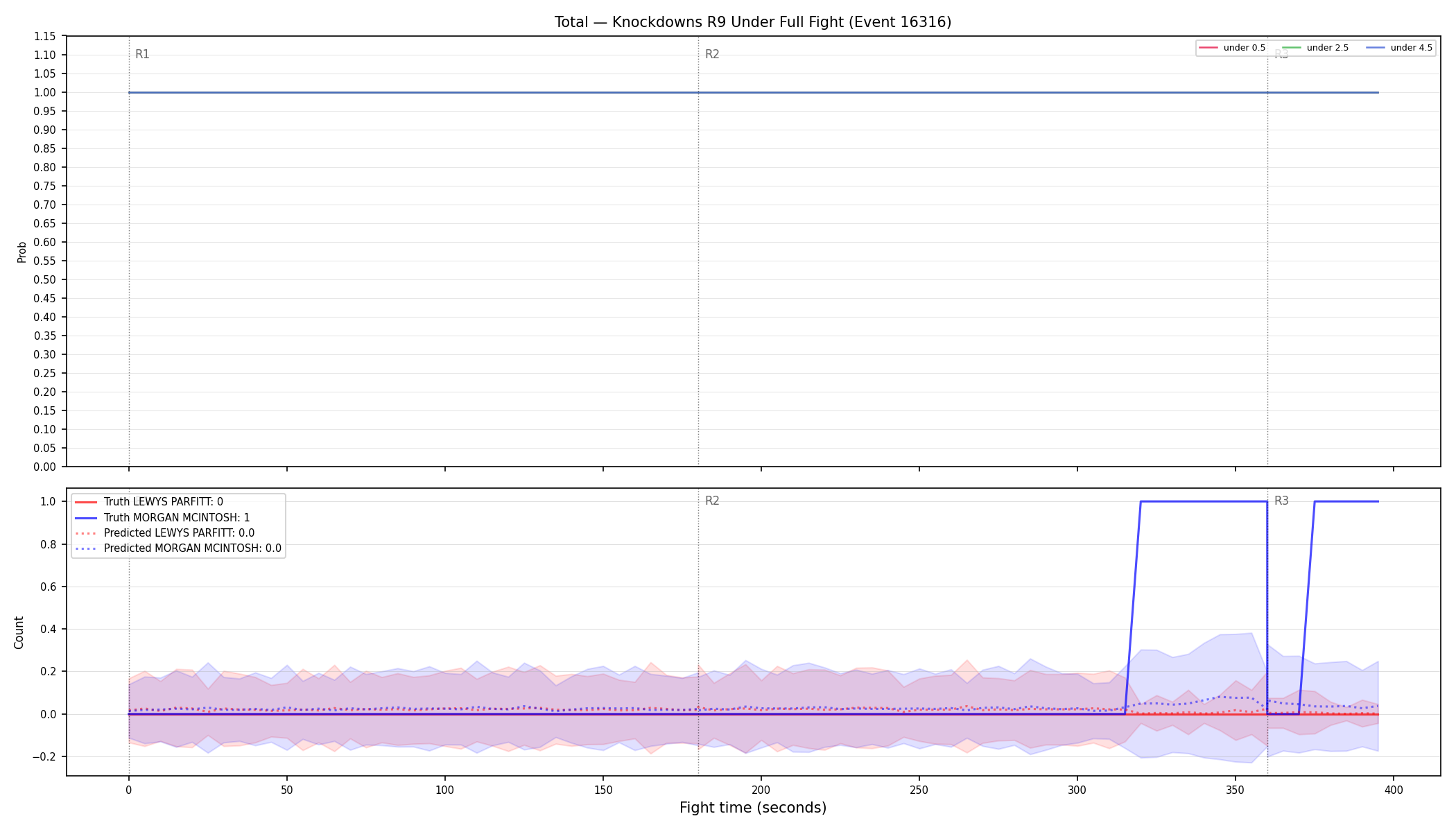Click the −0.2 tick on the Count axis
1456x832 pixels.
pos(44,756)
